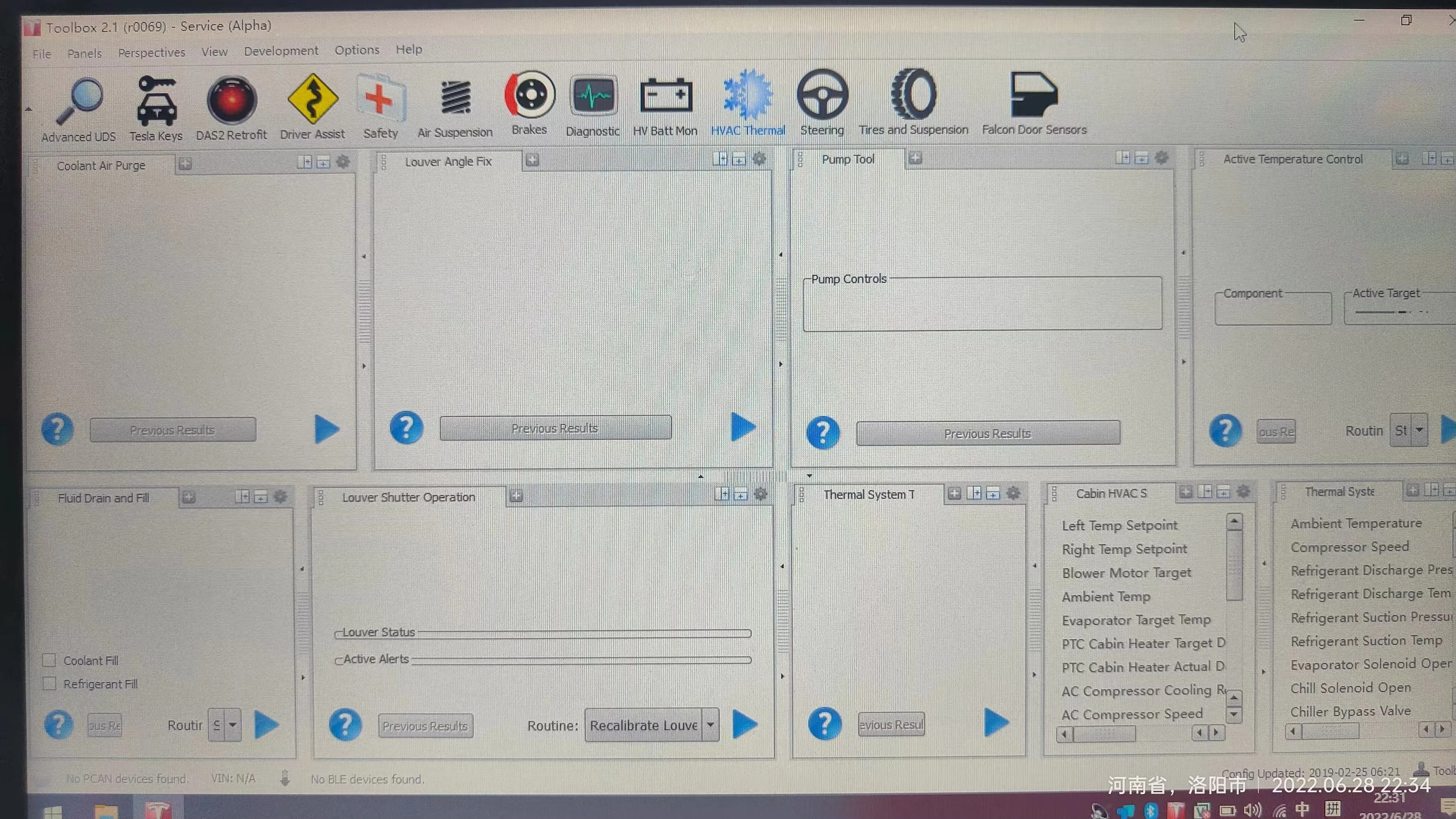This screenshot has width=1456, height=819.
Task: Open the Options menu
Action: [357, 50]
